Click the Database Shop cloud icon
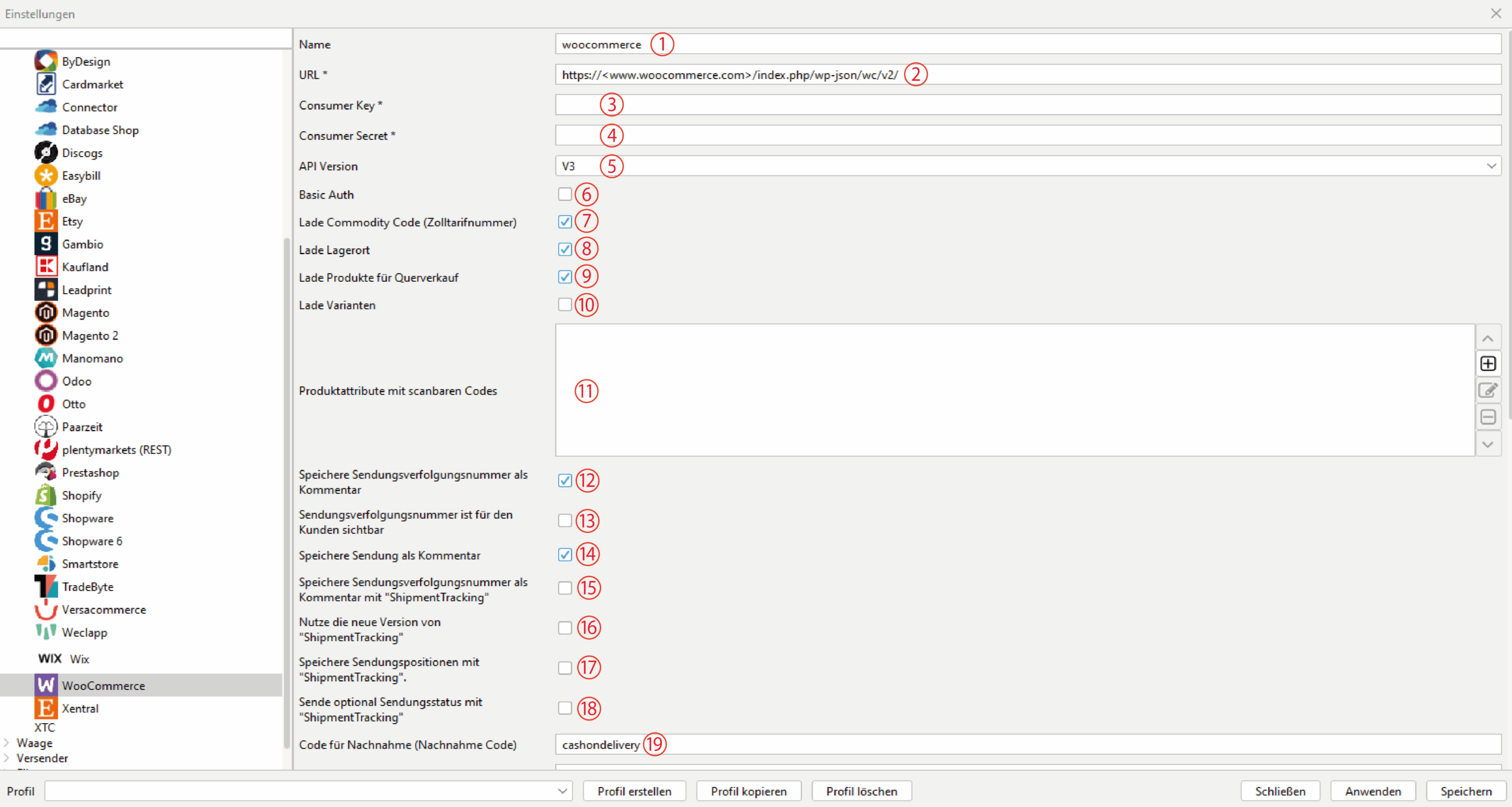The width and height of the screenshot is (1512, 807). (x=46, y=129)
